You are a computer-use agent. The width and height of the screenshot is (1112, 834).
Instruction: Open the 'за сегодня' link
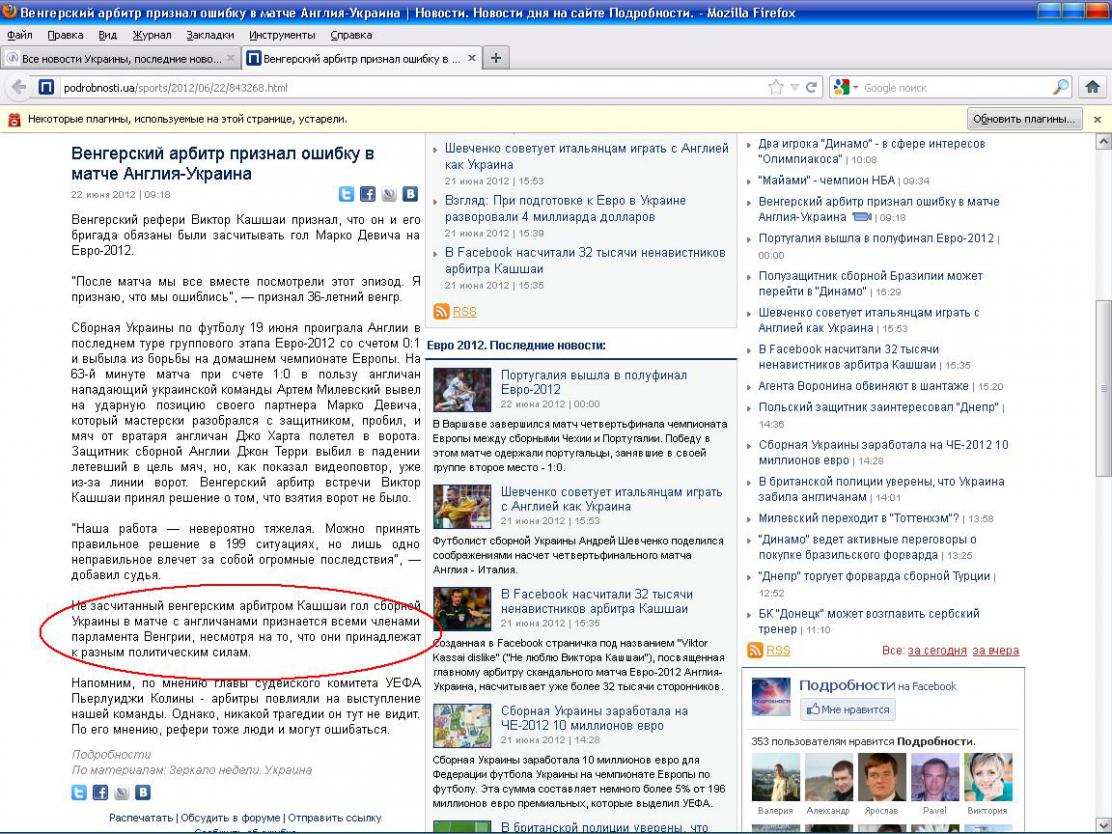click(x=937, y=650)
